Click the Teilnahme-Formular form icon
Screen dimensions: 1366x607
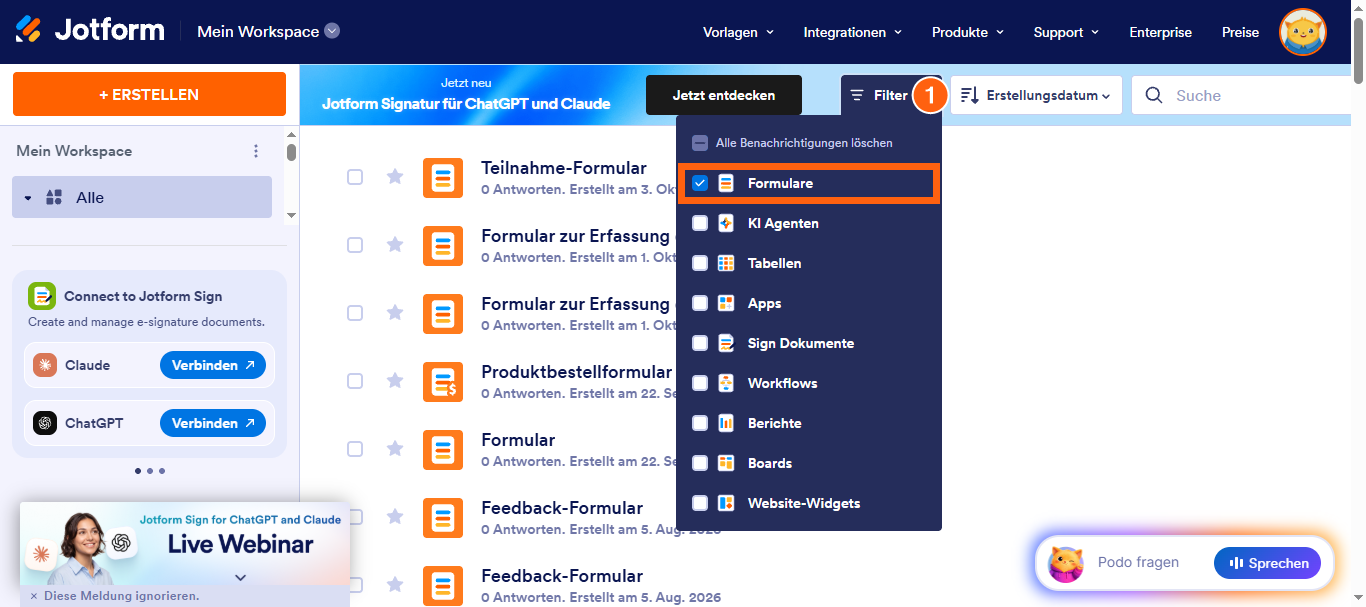[442, 177]
